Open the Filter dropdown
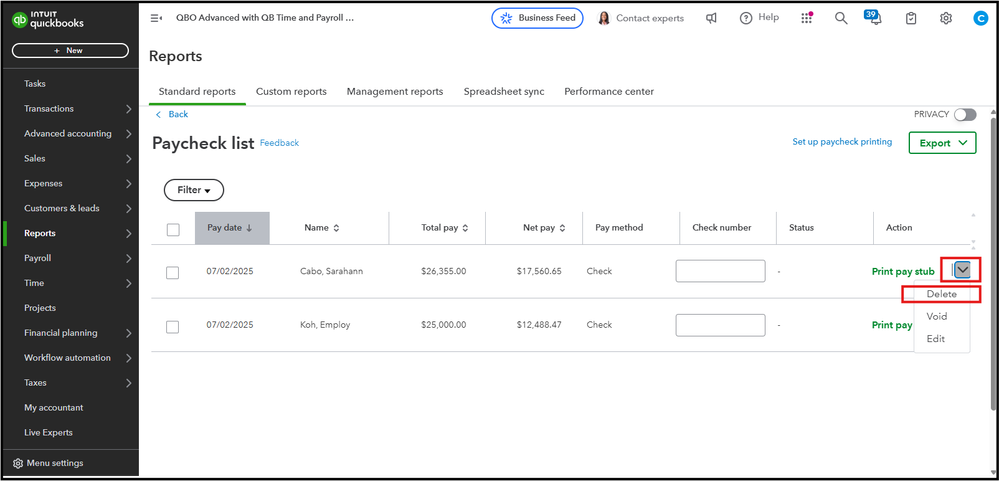The height and width of the screenshot is (481, 999). point(194,190)
